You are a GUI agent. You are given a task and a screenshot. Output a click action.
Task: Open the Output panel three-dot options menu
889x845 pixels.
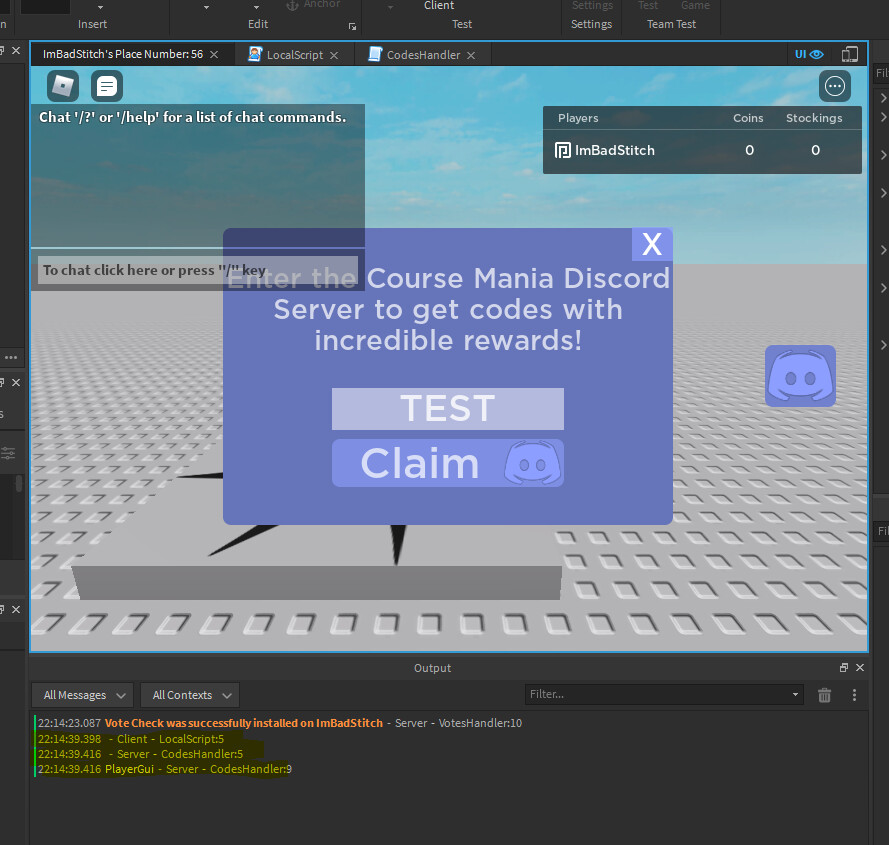tap(854, 695)
